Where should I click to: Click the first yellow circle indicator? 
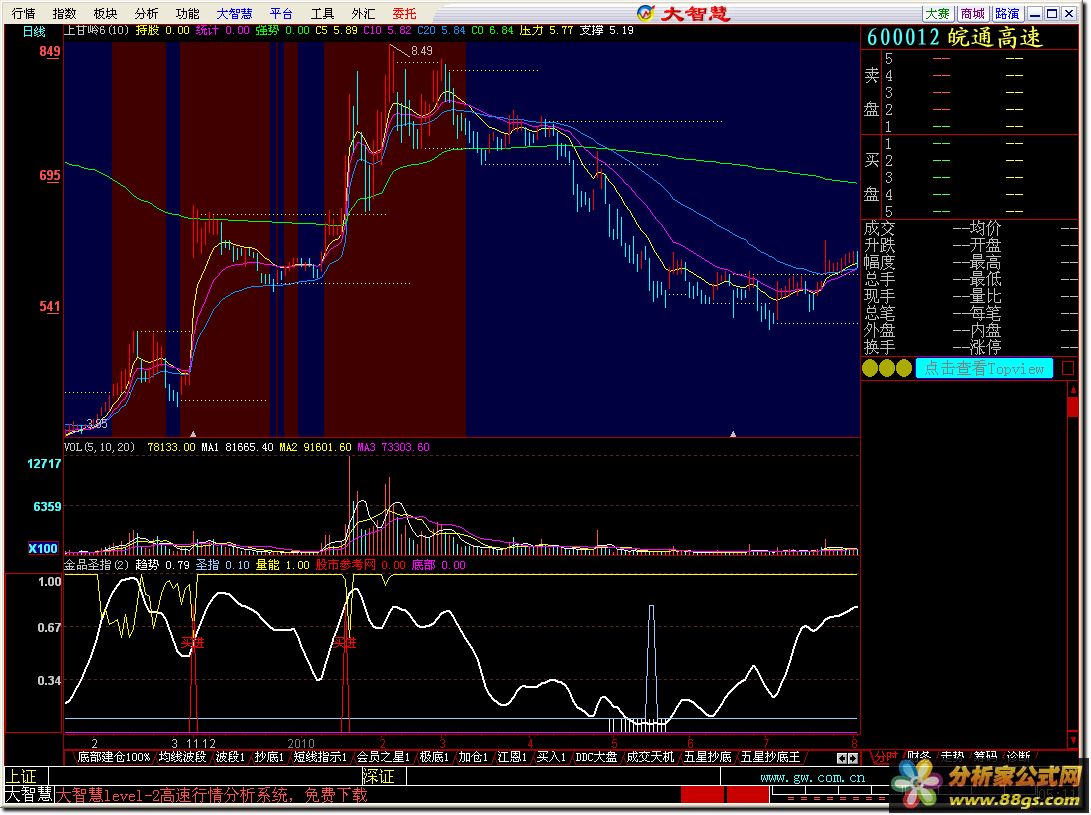click(870, 368)
